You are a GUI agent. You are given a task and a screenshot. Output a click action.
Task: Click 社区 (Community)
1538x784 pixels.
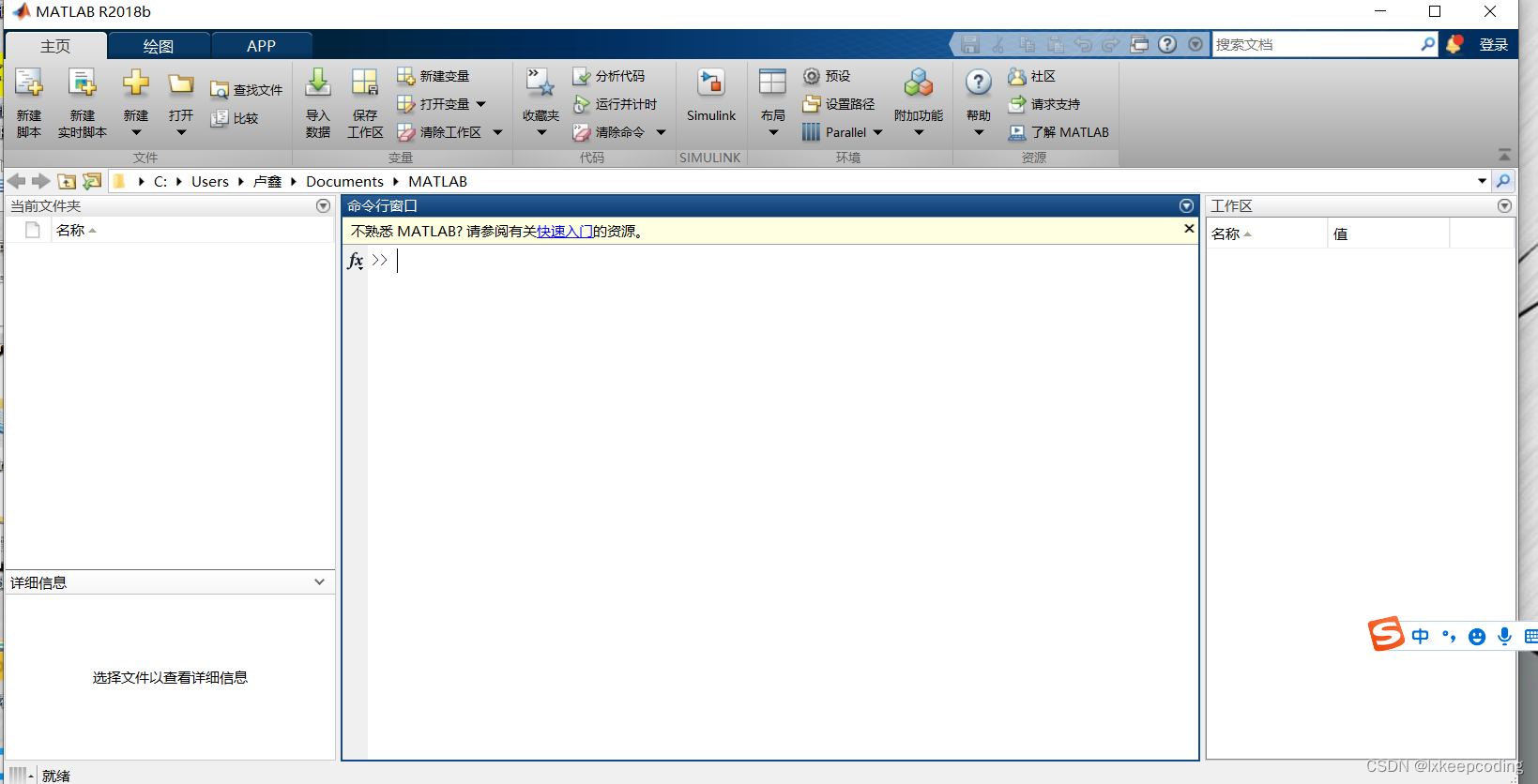(1032, 76)
